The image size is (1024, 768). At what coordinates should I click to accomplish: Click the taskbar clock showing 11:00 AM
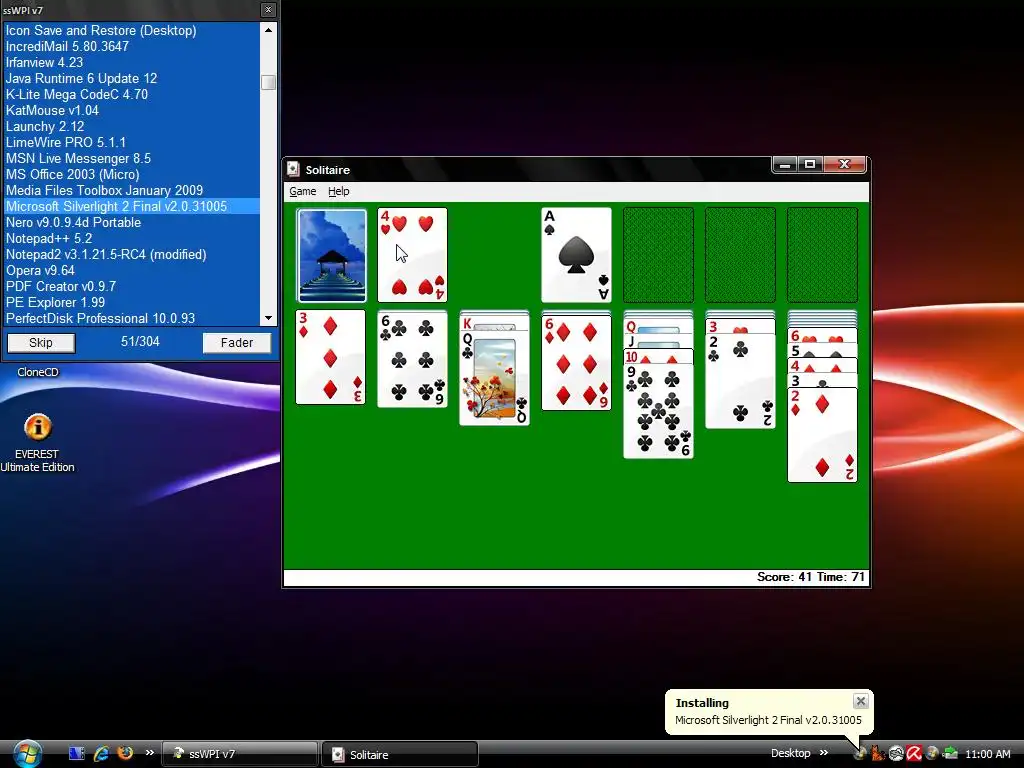987,754
